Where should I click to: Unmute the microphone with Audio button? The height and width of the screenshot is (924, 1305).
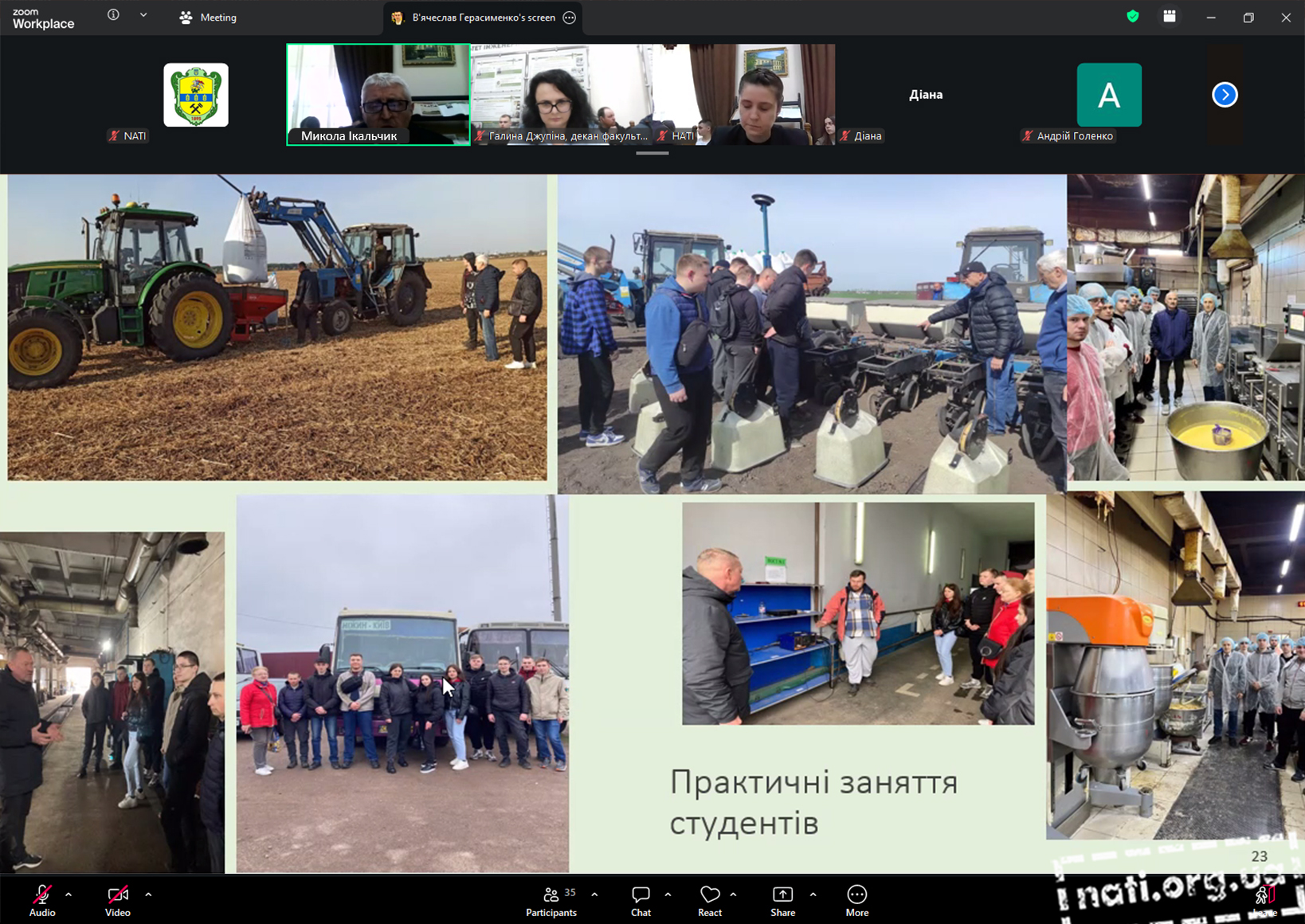[x=42, y=900]
